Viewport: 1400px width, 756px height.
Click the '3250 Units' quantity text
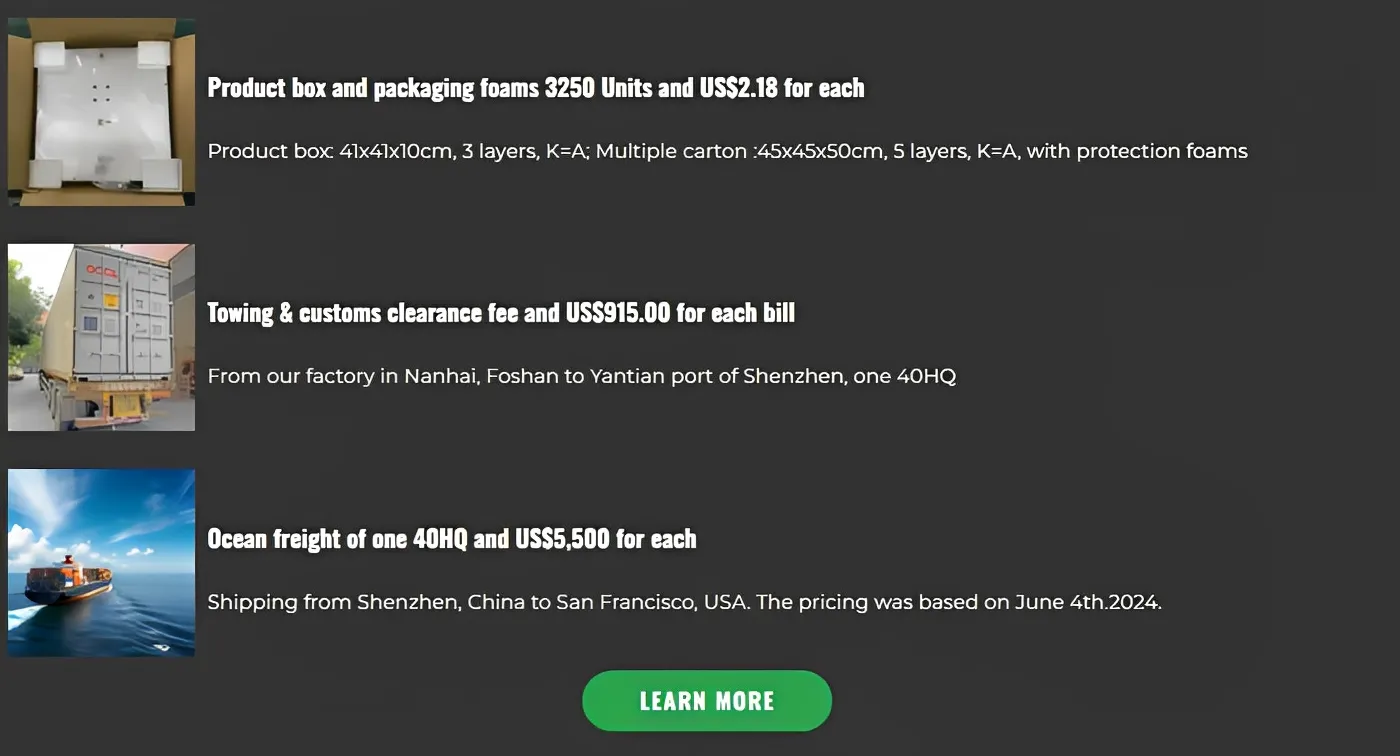597,88
